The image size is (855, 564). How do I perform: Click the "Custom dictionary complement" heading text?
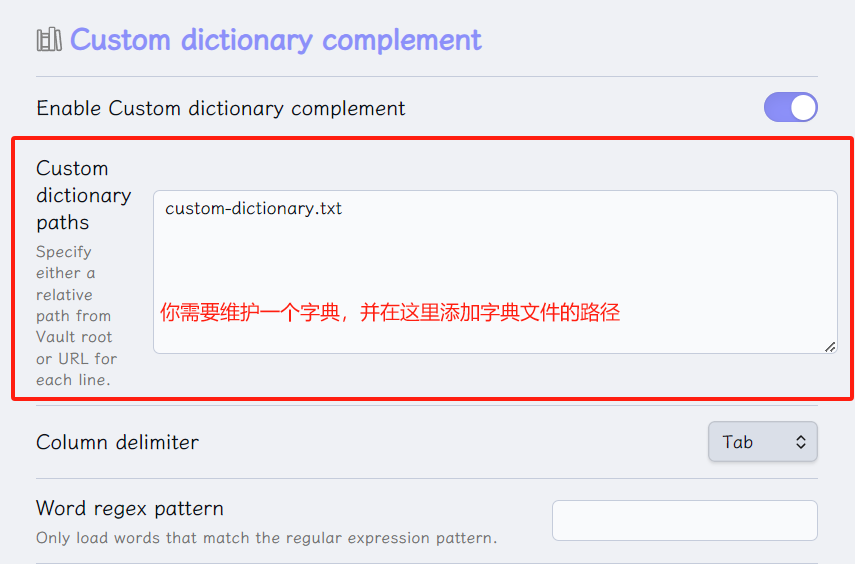(275, 40)
